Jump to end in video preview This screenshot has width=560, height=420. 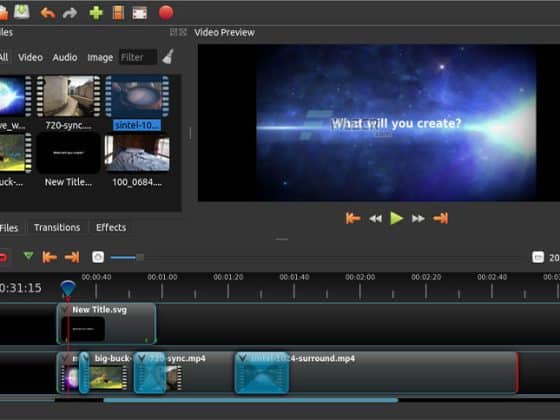coord(440,218)
